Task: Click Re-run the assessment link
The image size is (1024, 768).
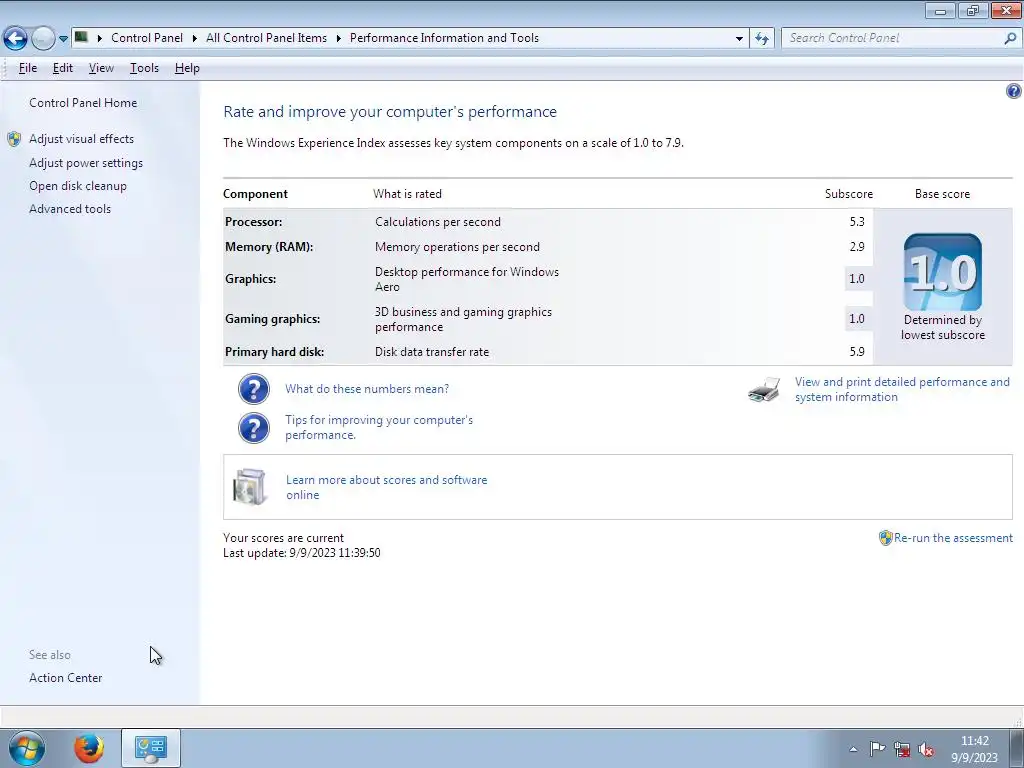Action: (x=953, y=537)
